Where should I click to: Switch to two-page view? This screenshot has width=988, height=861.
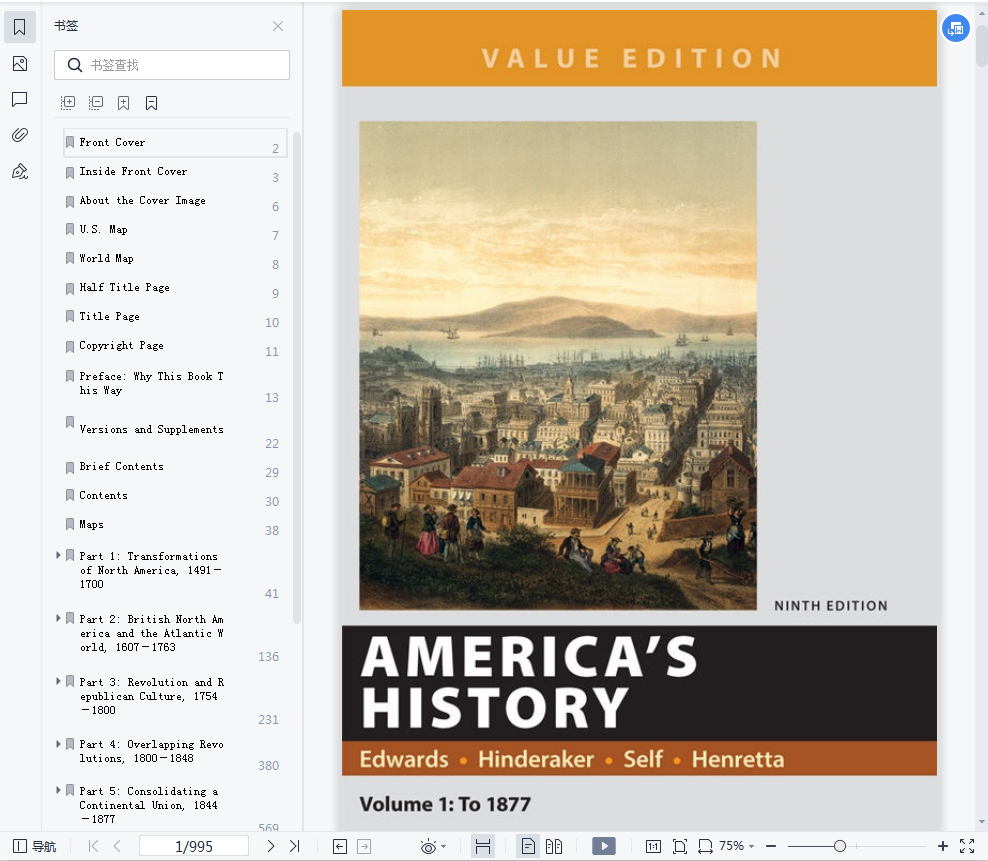(554, 846)
